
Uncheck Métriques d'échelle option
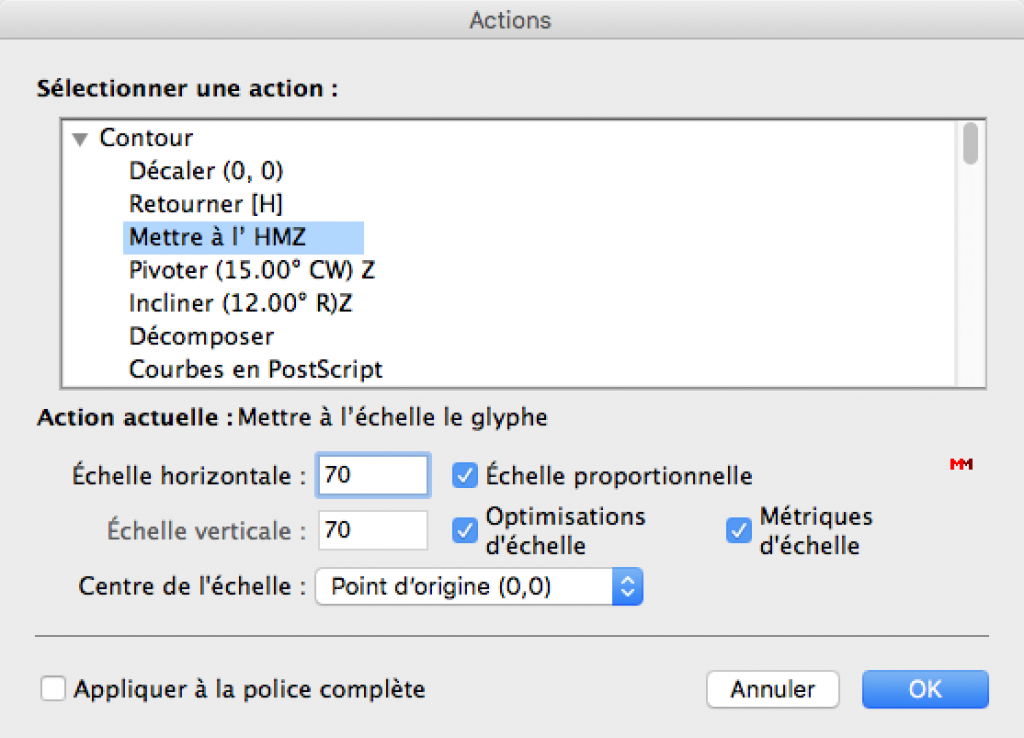click(738, 530)
